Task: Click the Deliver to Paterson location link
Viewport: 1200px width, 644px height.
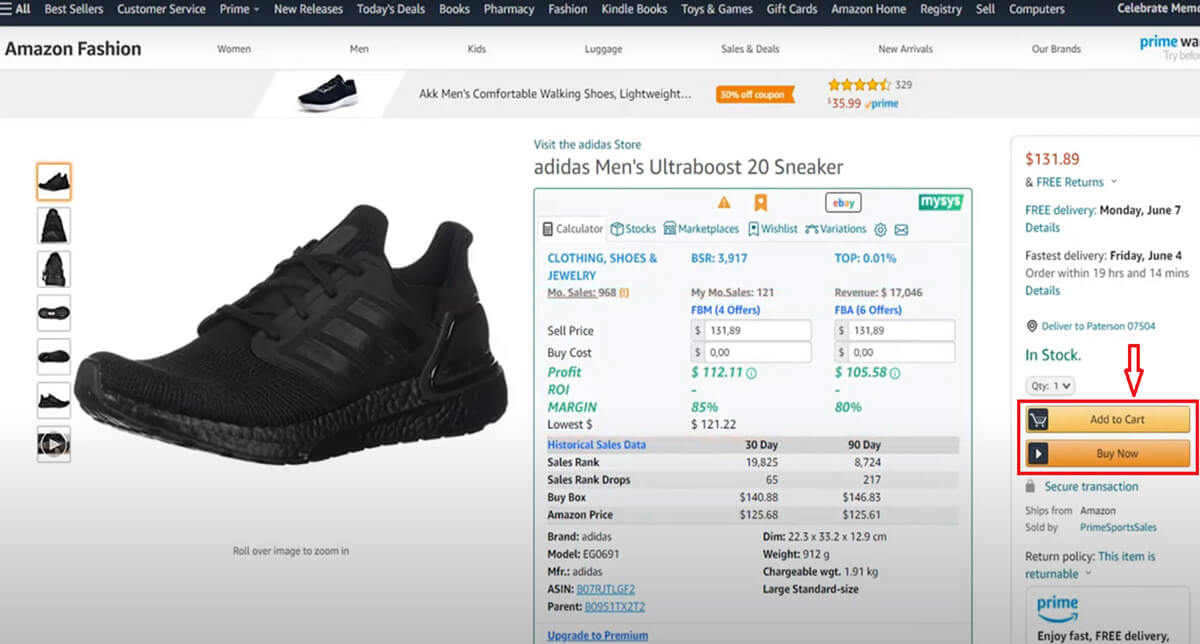Action: click(1098, 326)
